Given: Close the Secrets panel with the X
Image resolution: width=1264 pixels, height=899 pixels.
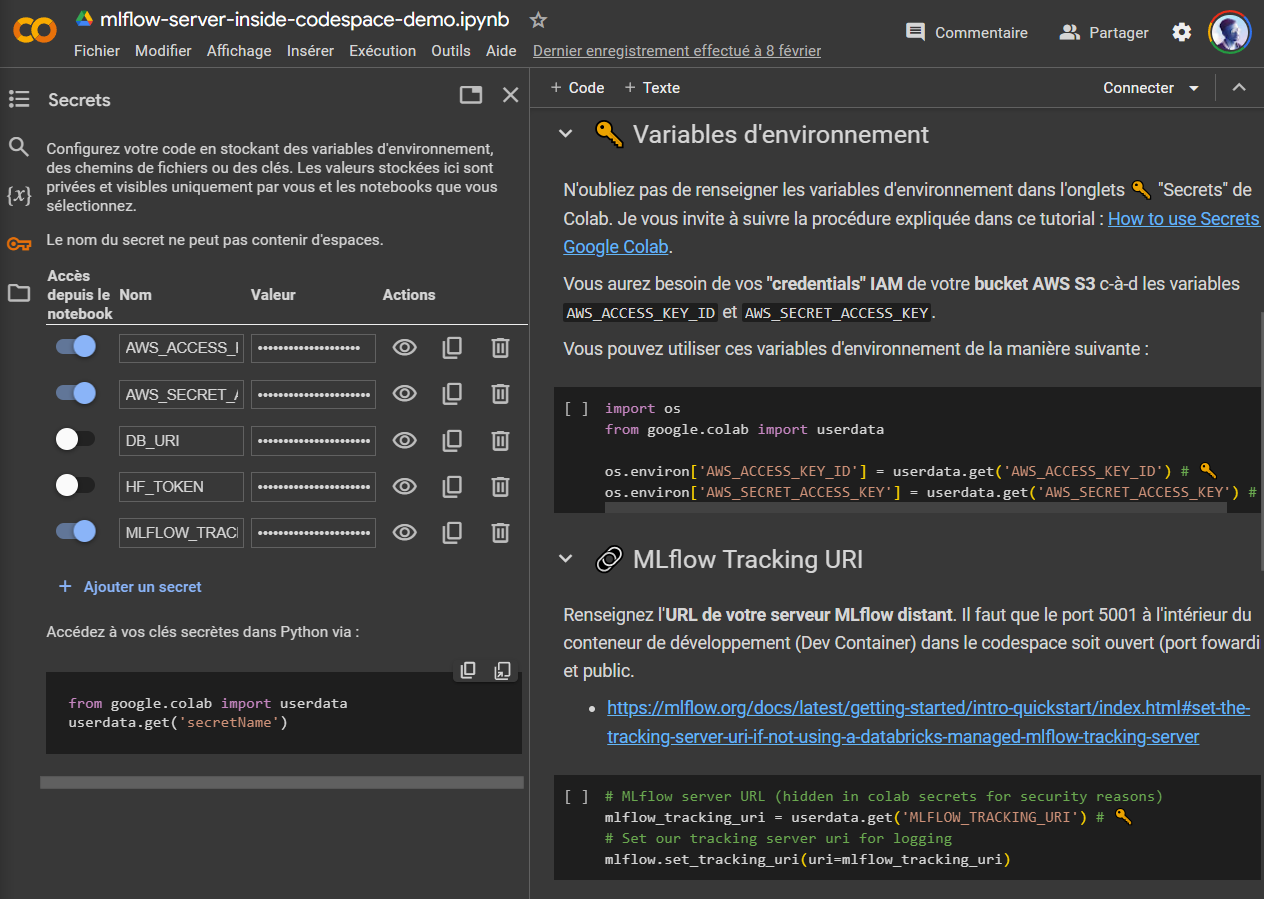Looking at the screenshot, I should (x=510, y=95).
